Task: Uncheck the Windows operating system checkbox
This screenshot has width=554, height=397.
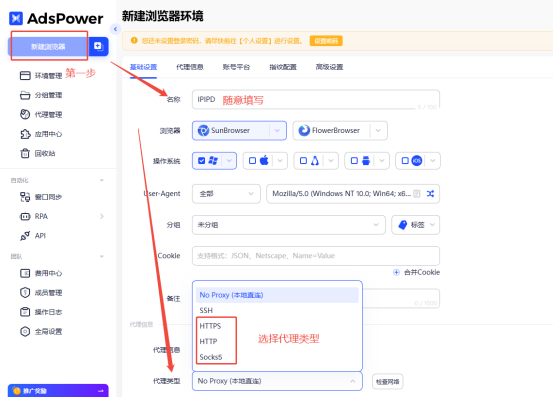Action: [202, 161]
